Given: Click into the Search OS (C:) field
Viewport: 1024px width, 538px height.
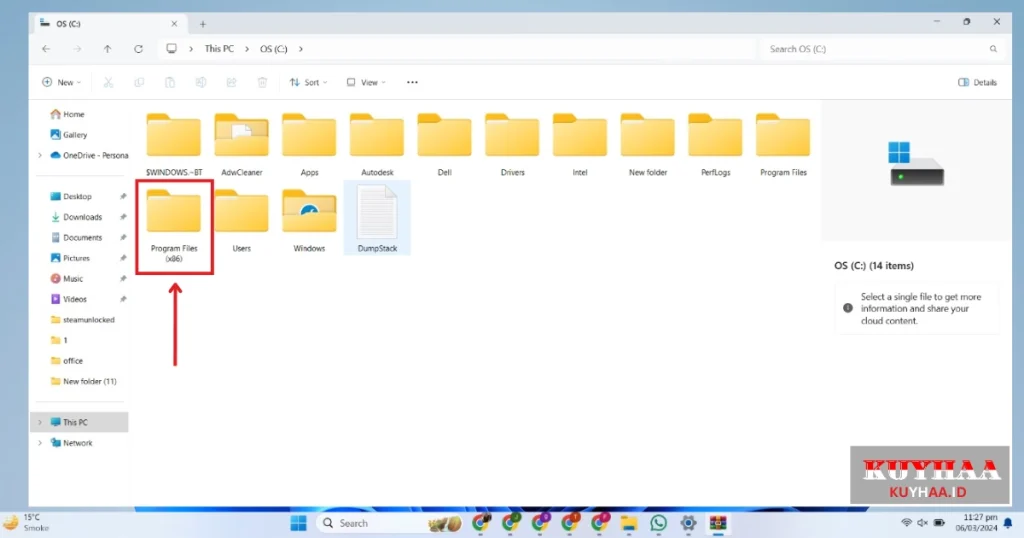Looking at the screenshot, I should coord(882,49).
